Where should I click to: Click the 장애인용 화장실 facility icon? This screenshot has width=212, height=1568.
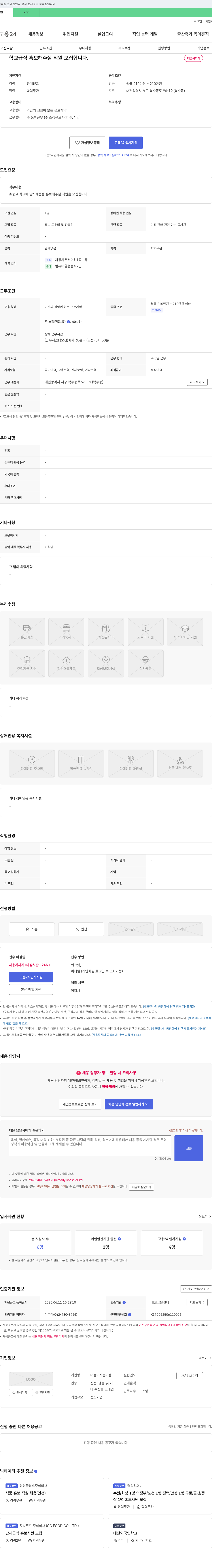[131, 763]
